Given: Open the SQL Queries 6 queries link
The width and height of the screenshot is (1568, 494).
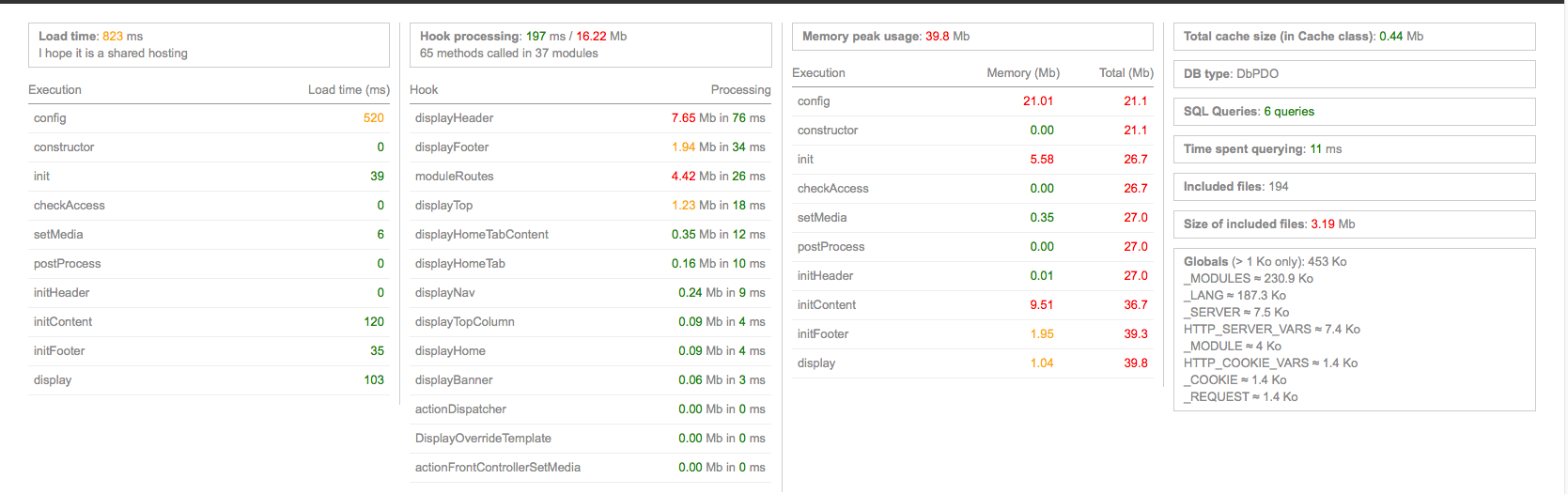Looking at the screenshot, I should 1289,112.
